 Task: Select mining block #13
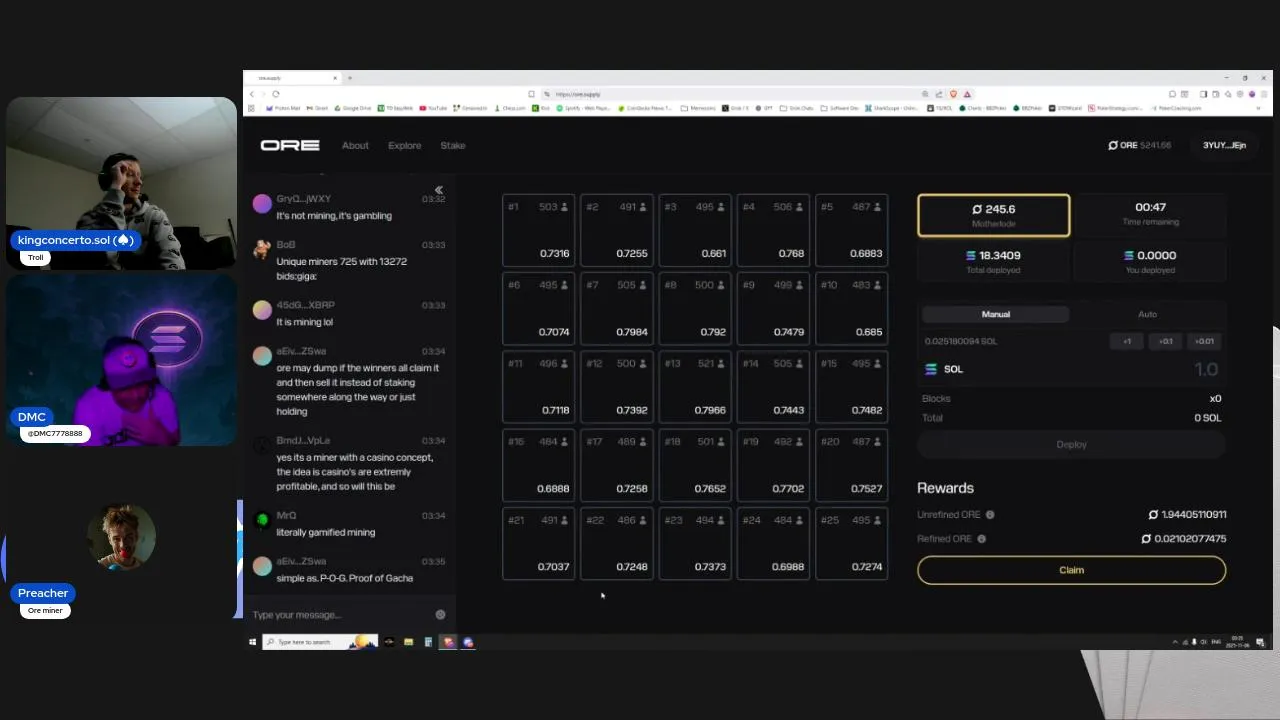tap(695, 386)
